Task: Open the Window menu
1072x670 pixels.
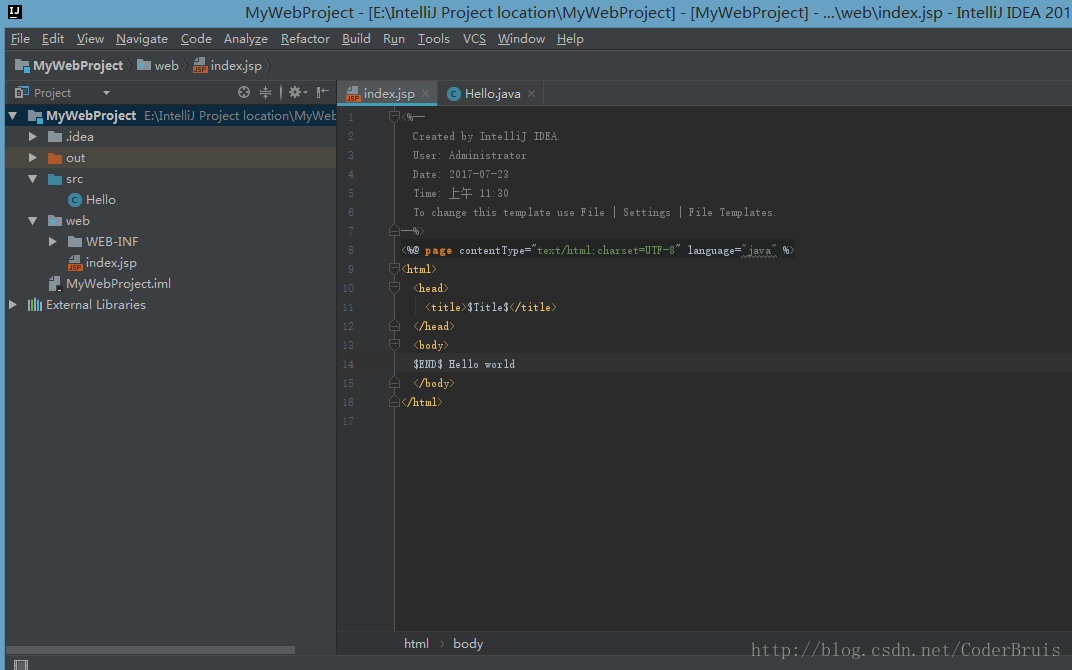Action: tap(521, 39)
